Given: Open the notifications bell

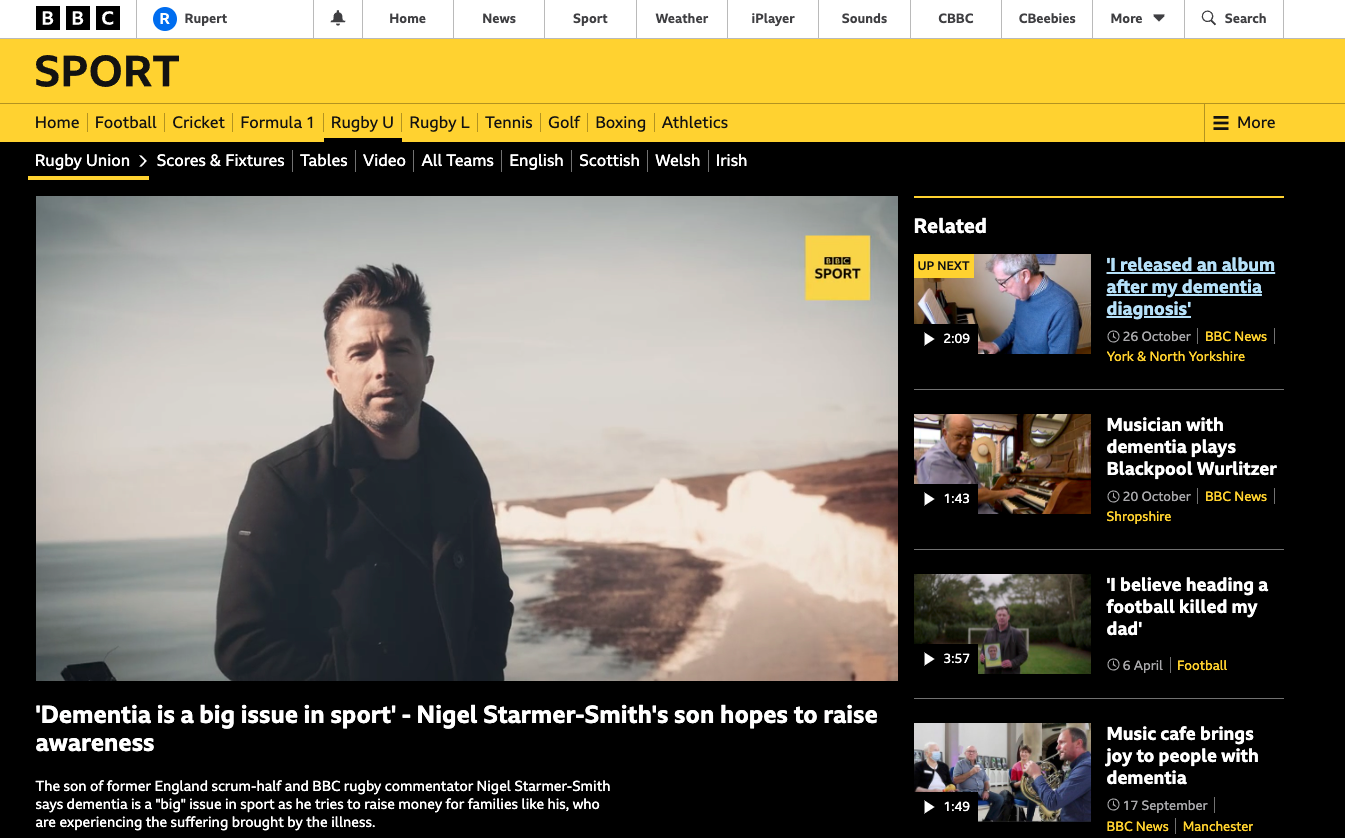Looking at the screenshot, I should pos(338,18).
